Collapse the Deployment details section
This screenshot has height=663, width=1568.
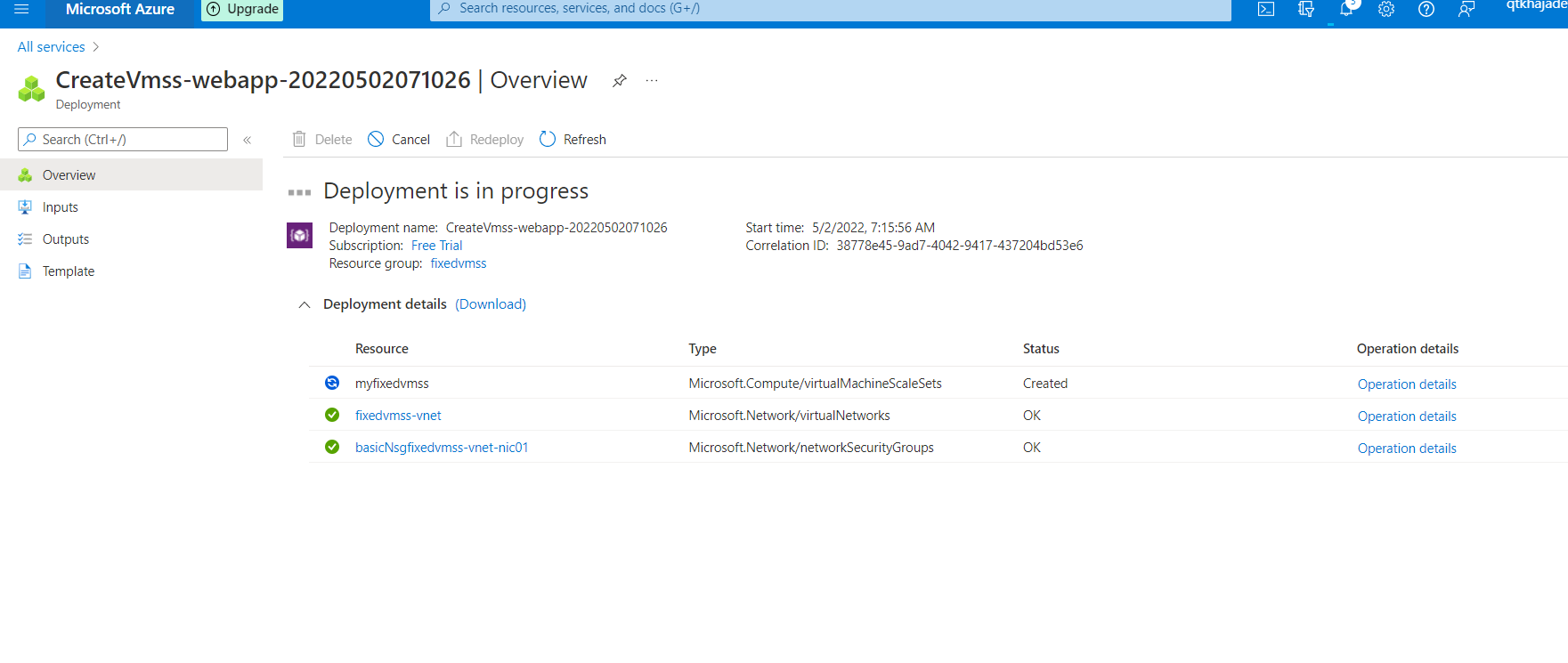(305, 305)
